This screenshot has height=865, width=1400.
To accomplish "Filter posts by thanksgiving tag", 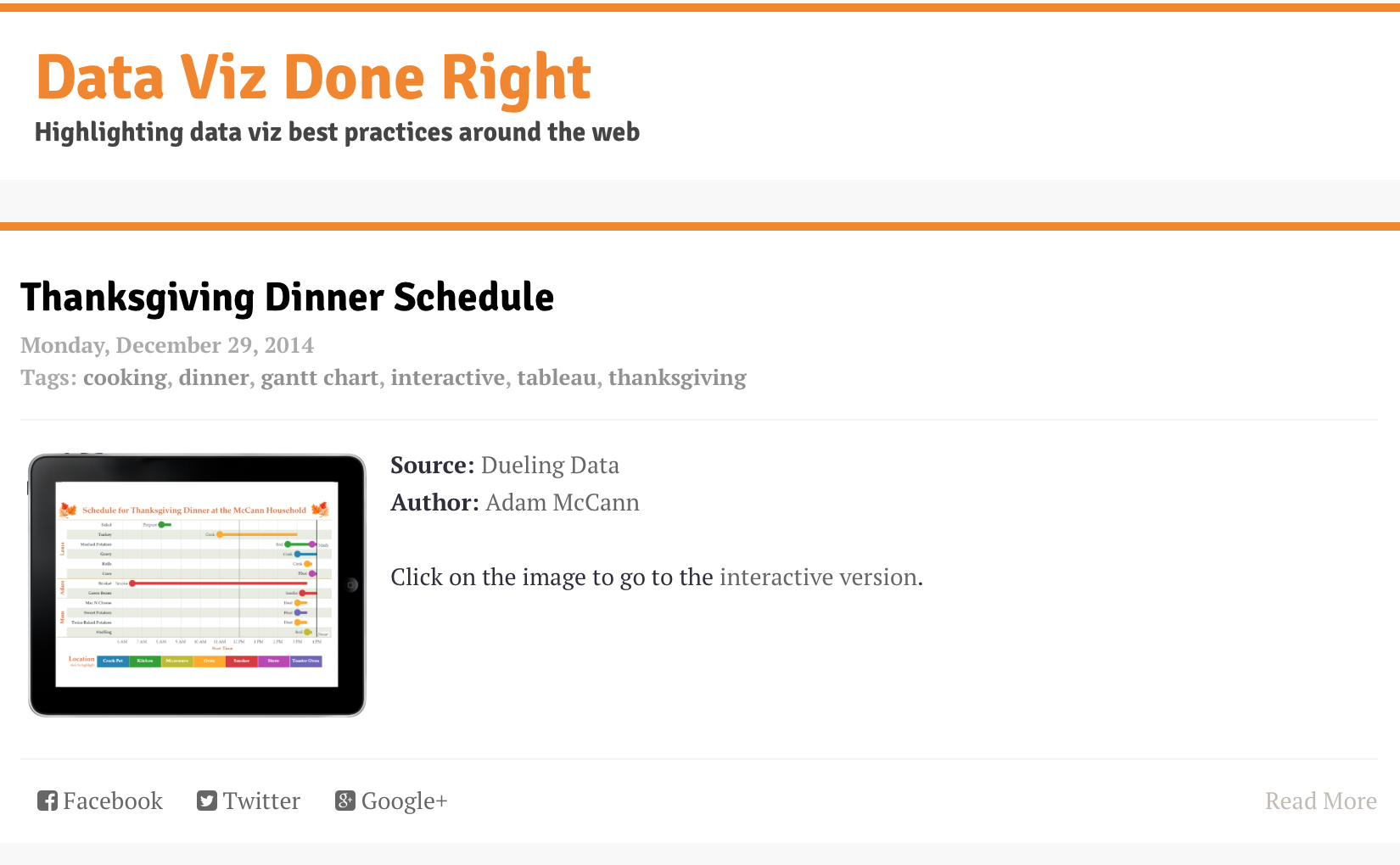I will tap(677, 377).
